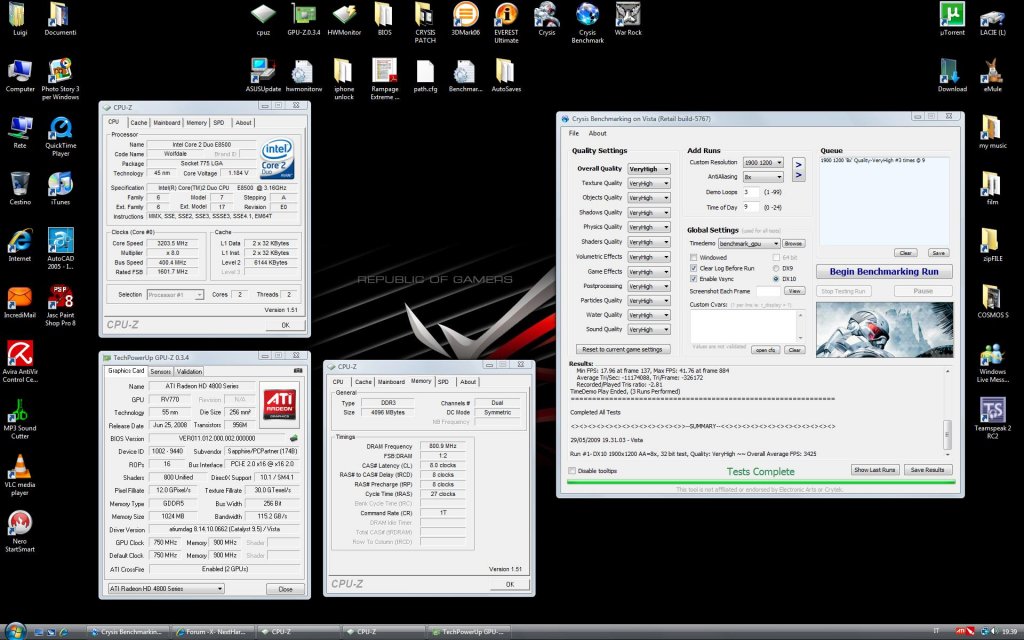Viewport: 1024px width, 640px height.
Task: Select the IncrediMail desktop icon
Action: [20, 302]
